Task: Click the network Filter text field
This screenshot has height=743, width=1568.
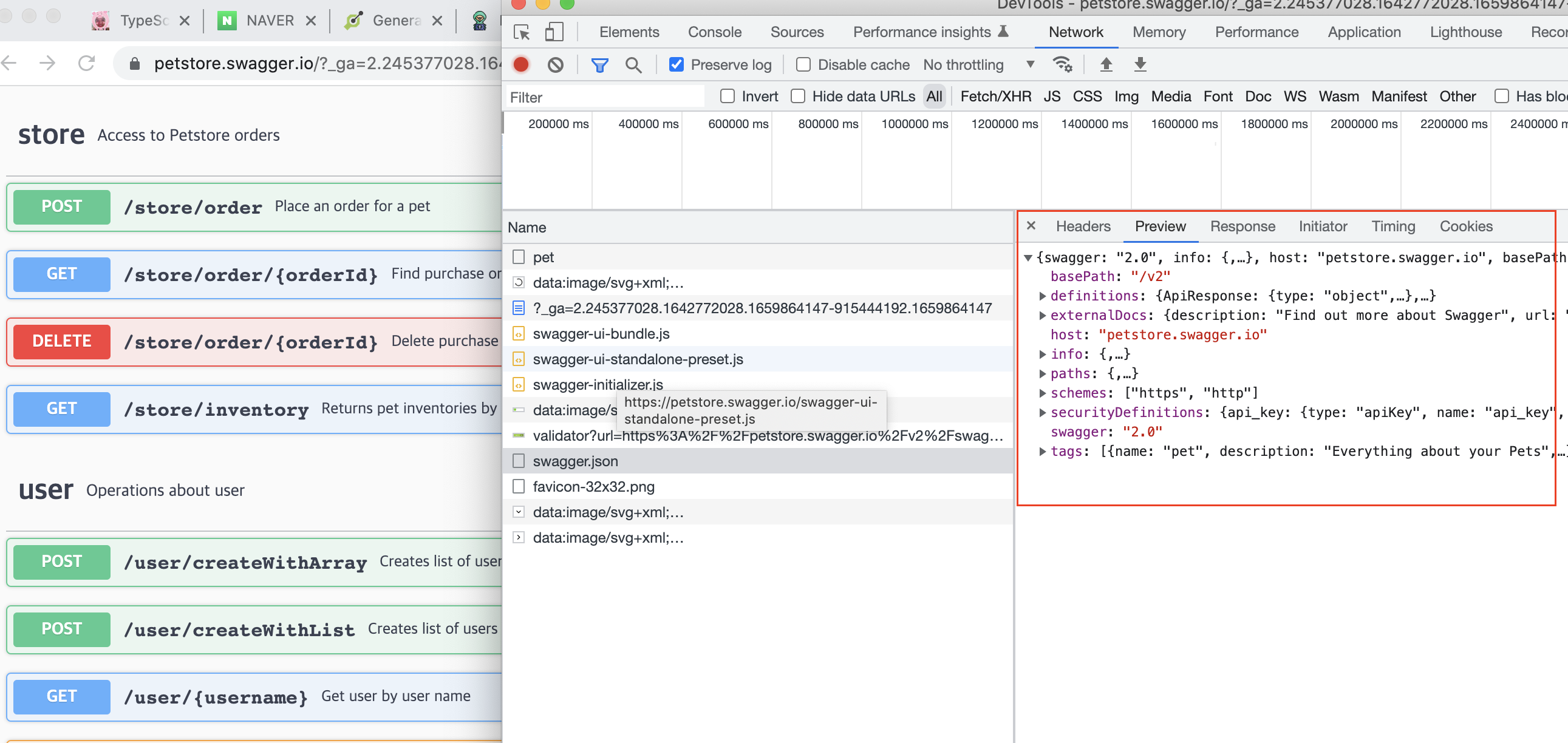Action: pos(604,97)
